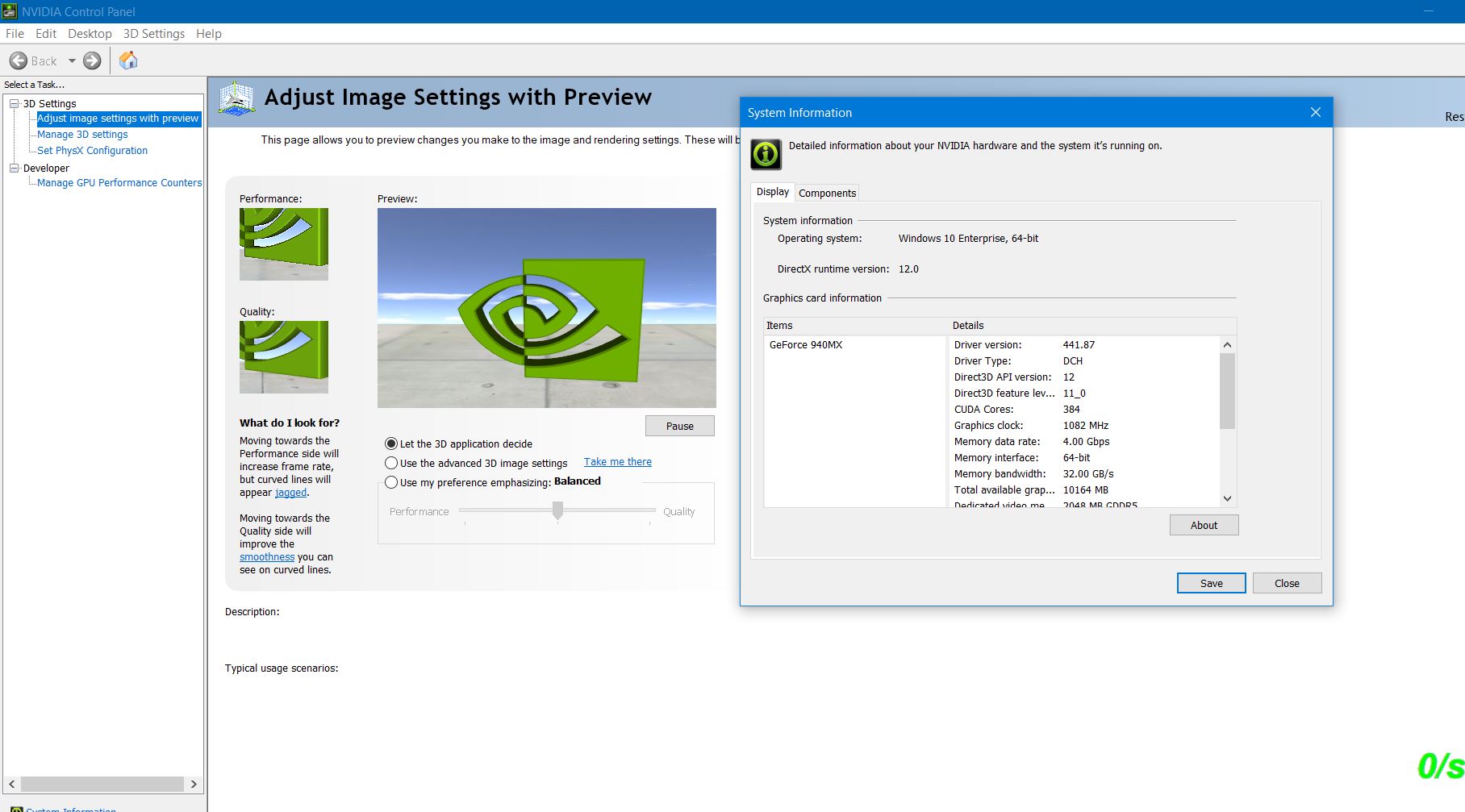Viewport: 1465px width, 812px height.
Task: Open the 3D Settings menu
Action: click(154, 34)
